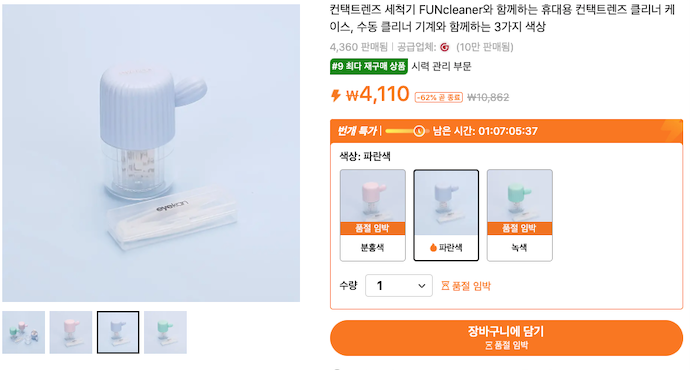Open the 수량 quantity dropdown

399,286
